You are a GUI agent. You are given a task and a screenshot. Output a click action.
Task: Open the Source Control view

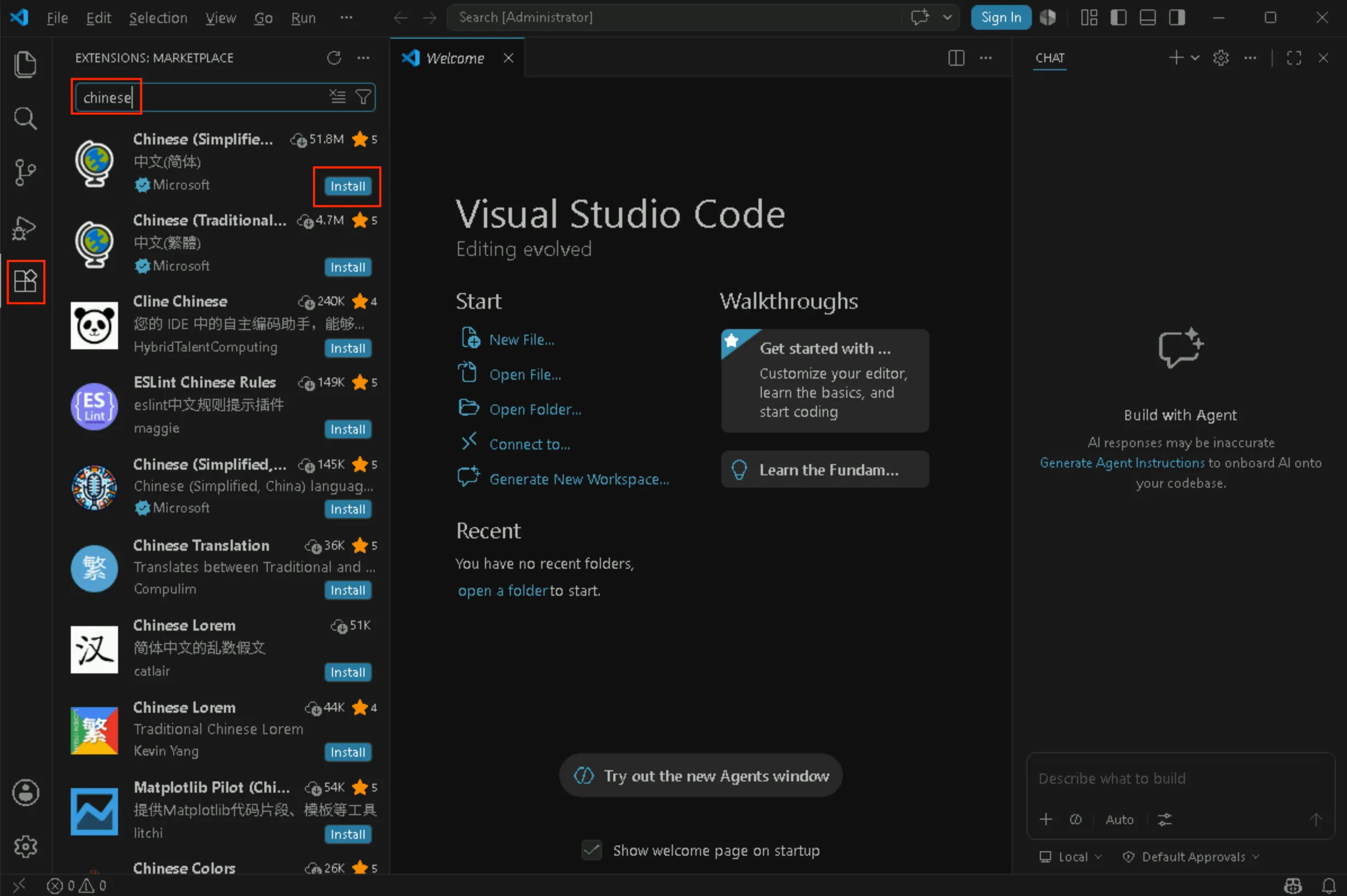[x=25, y=172]
